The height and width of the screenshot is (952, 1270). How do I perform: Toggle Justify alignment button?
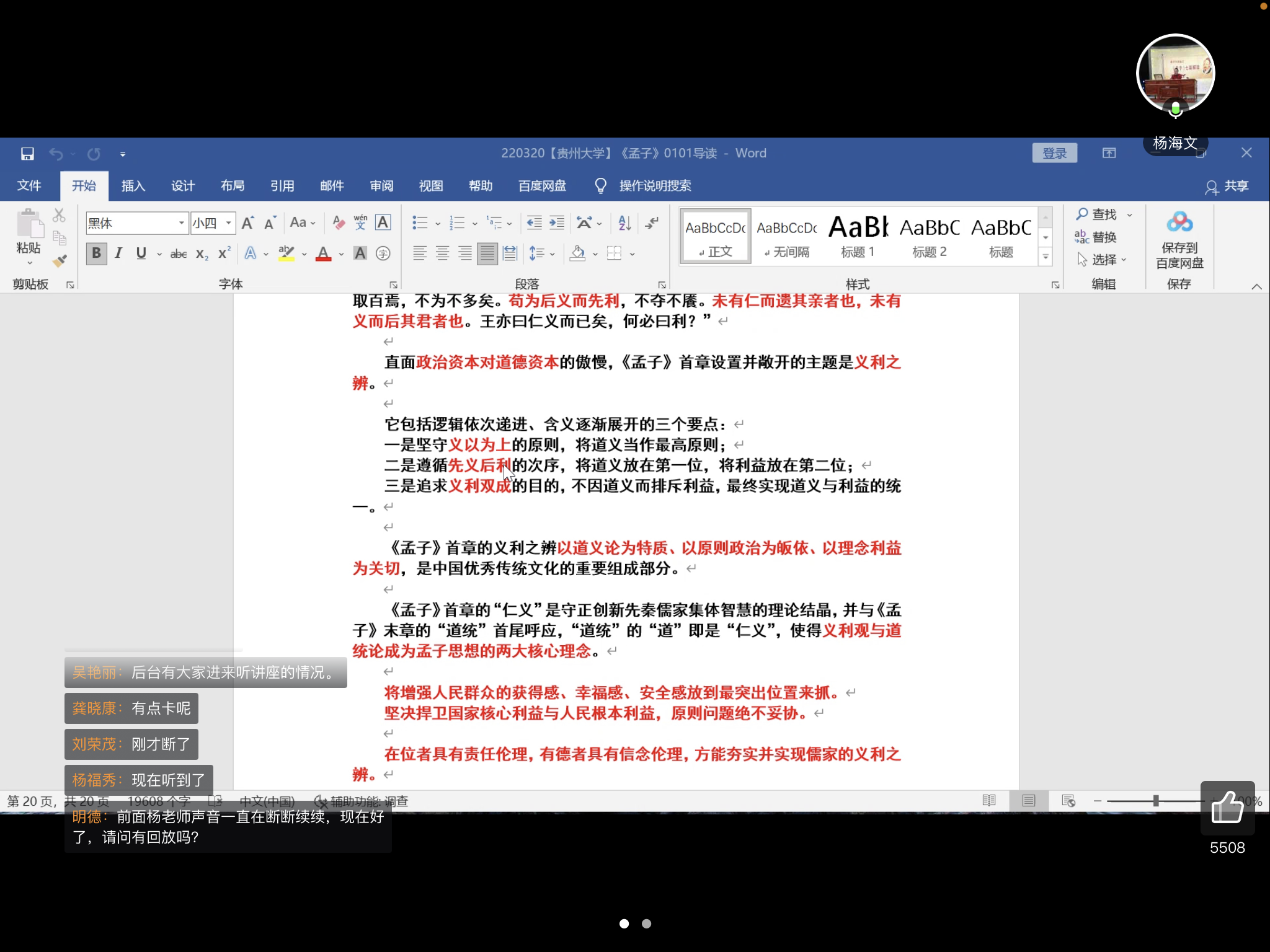point(487,253)
